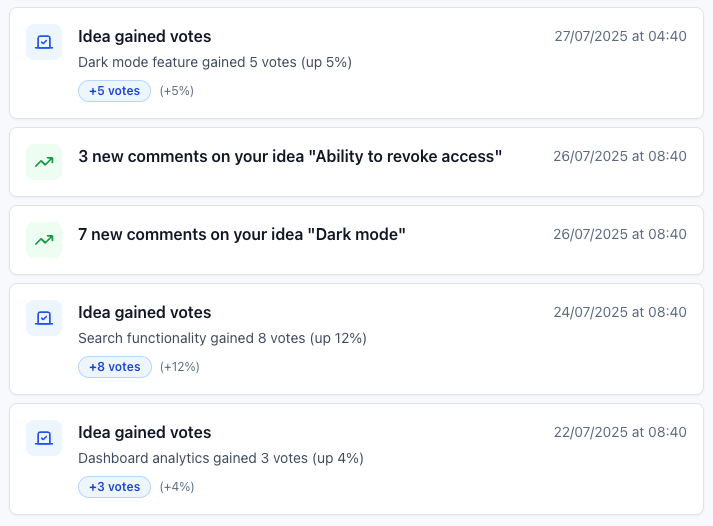This screenshot has width=713, height=526.
Task: Open "7 new comments" Dark mode notification
Action: [x=242, y=234]
